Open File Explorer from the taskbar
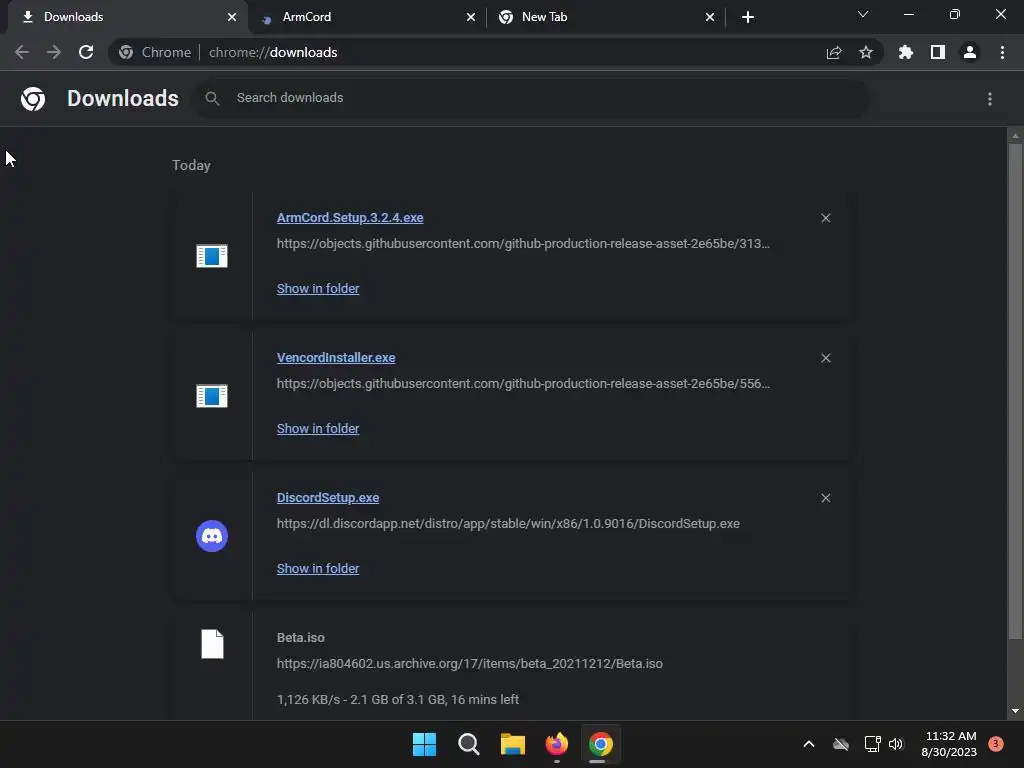The height and width of the screenshot is (768, 1024). (x=513, y=744)
